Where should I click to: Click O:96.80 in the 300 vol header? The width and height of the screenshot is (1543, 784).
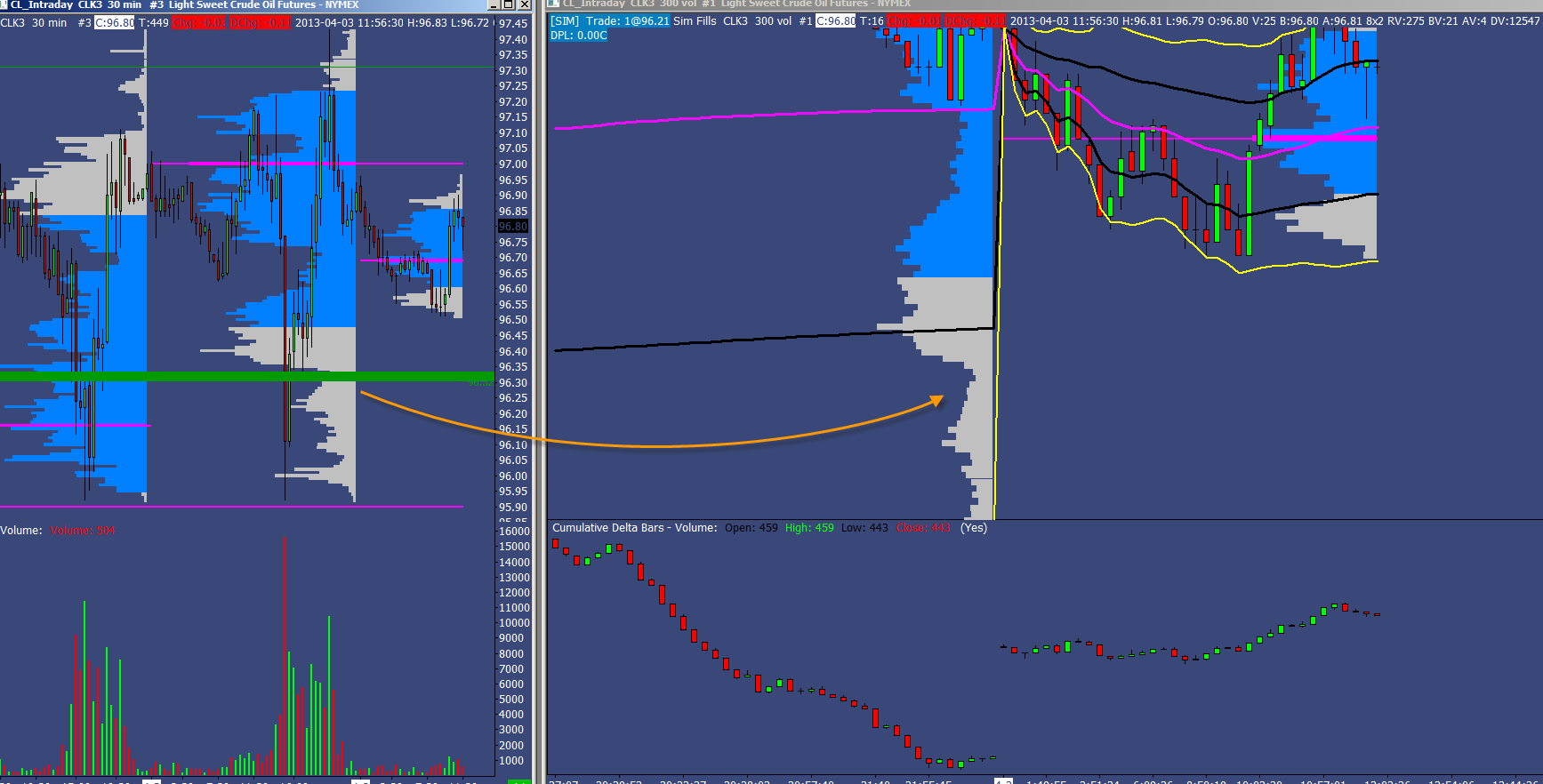coord(1228,21)
